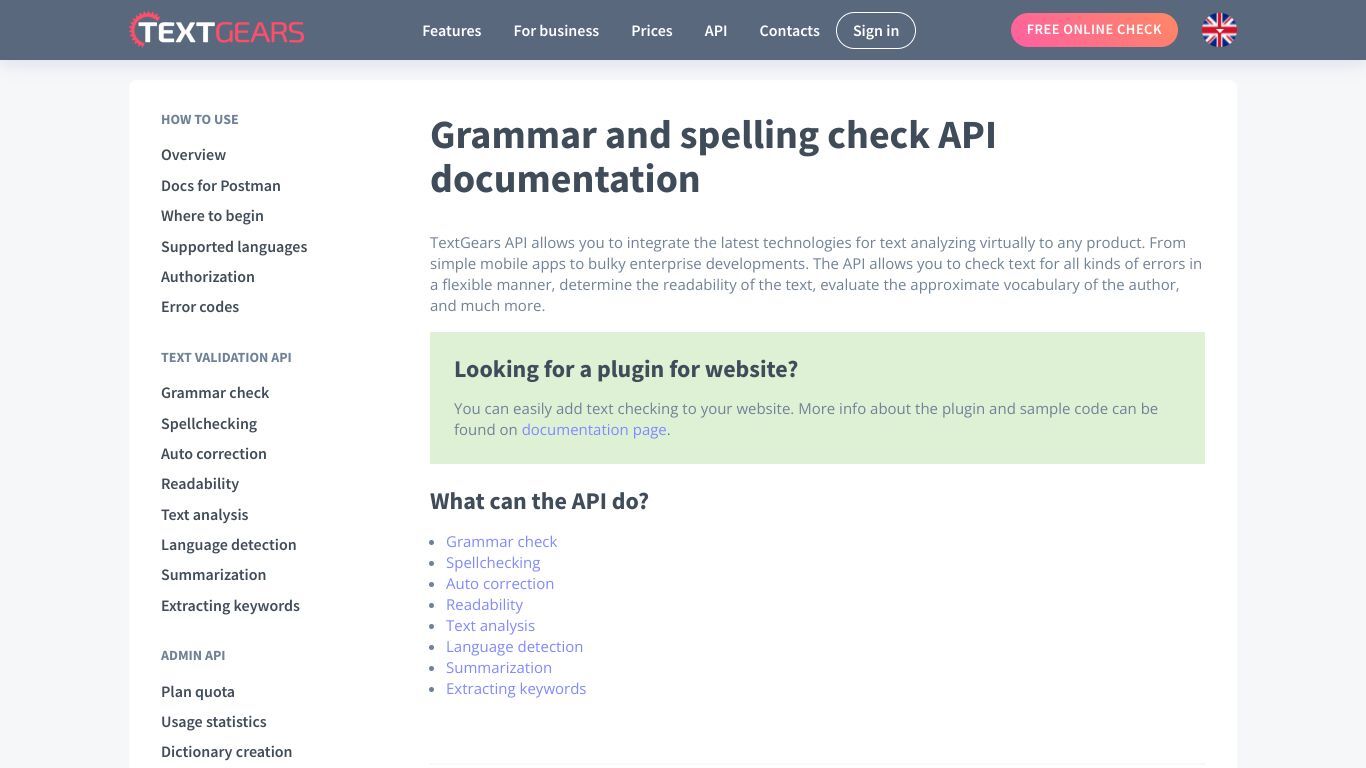
Task: Click the Sign in button
Action: [x=875, y=31]
